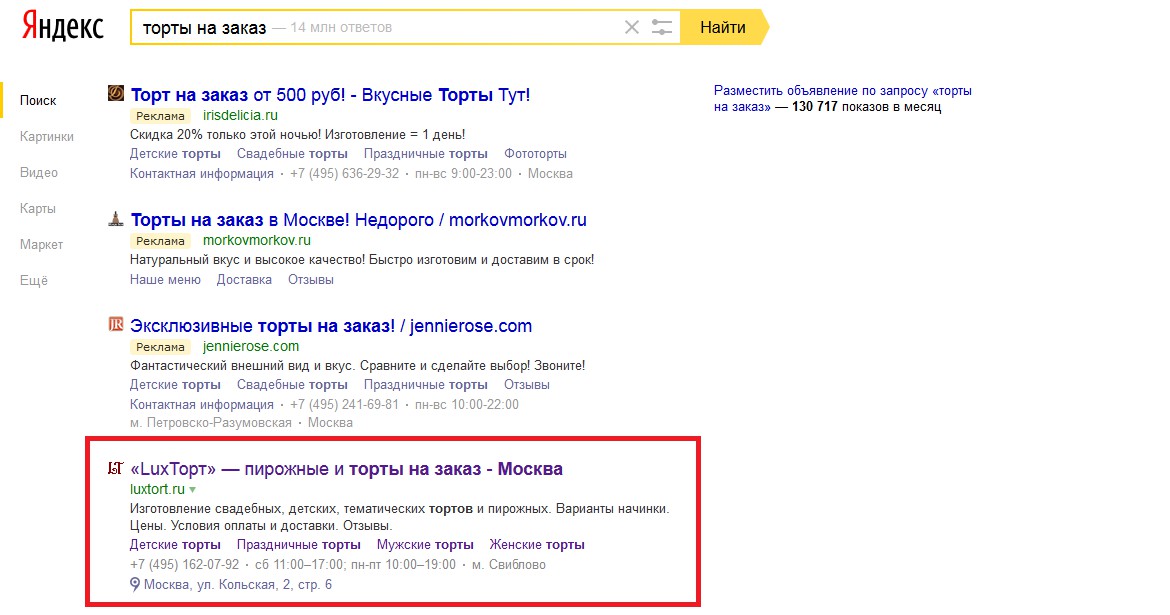Visit jennierose.com green URL
1170x615 pixels.
(x=251, y=346)
